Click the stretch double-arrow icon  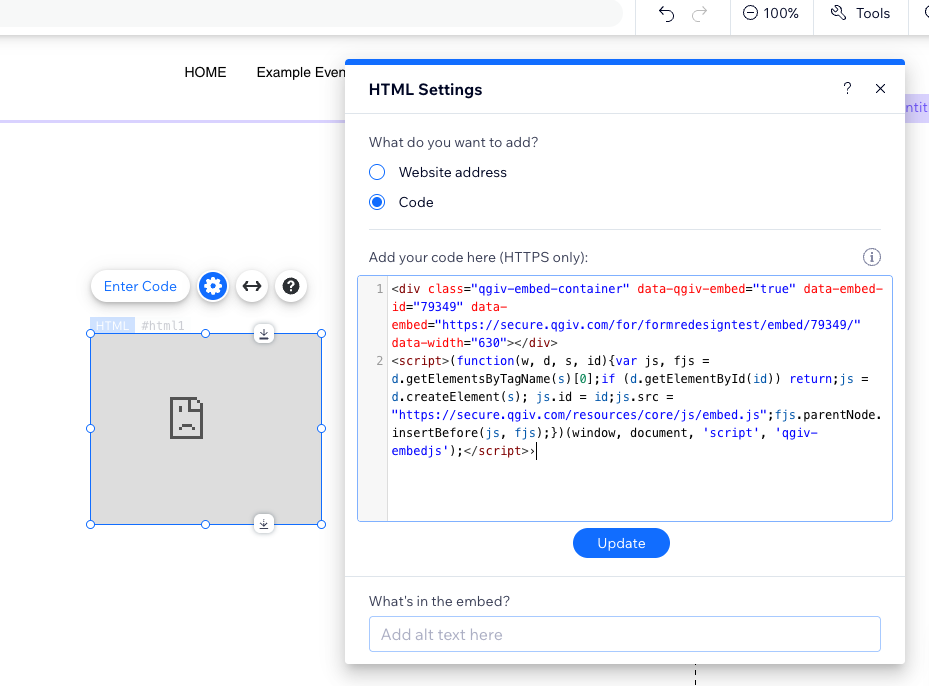pyautogui.click(x=252, y=286)
